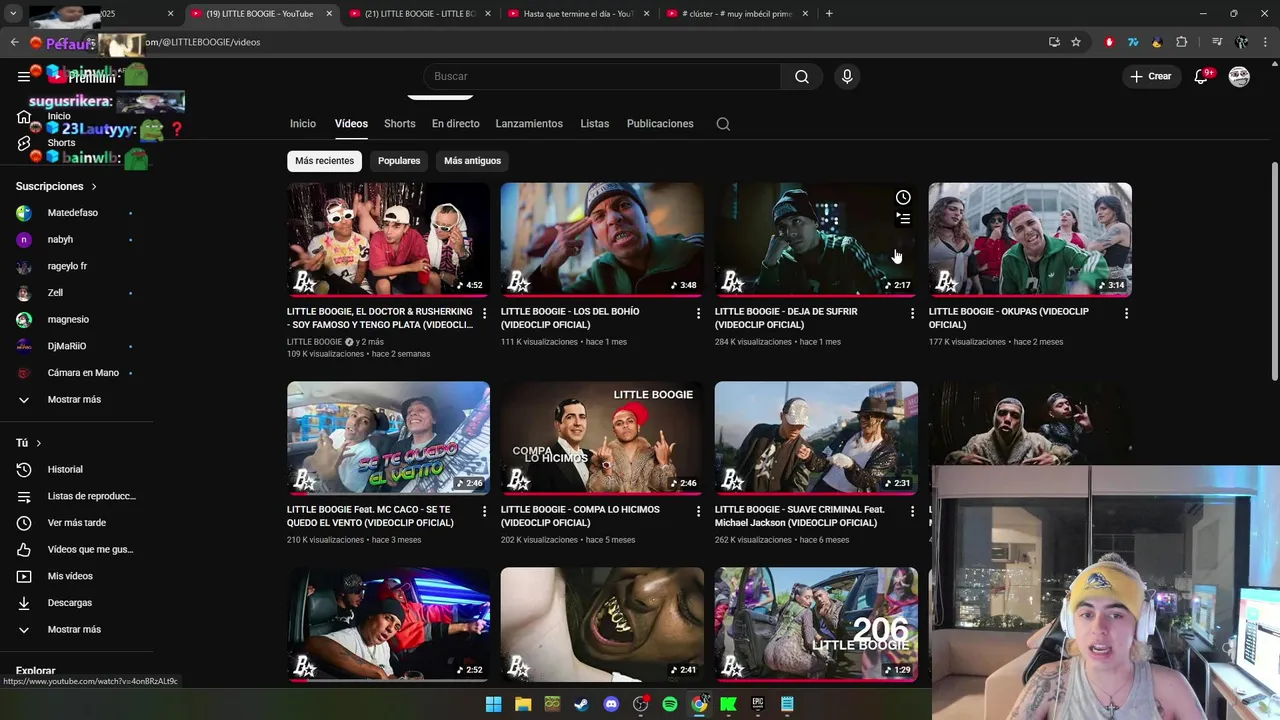This screenshot has width=1280, height=720.
Task: Start voice search with microphone icon
Action: click(847, 76)
